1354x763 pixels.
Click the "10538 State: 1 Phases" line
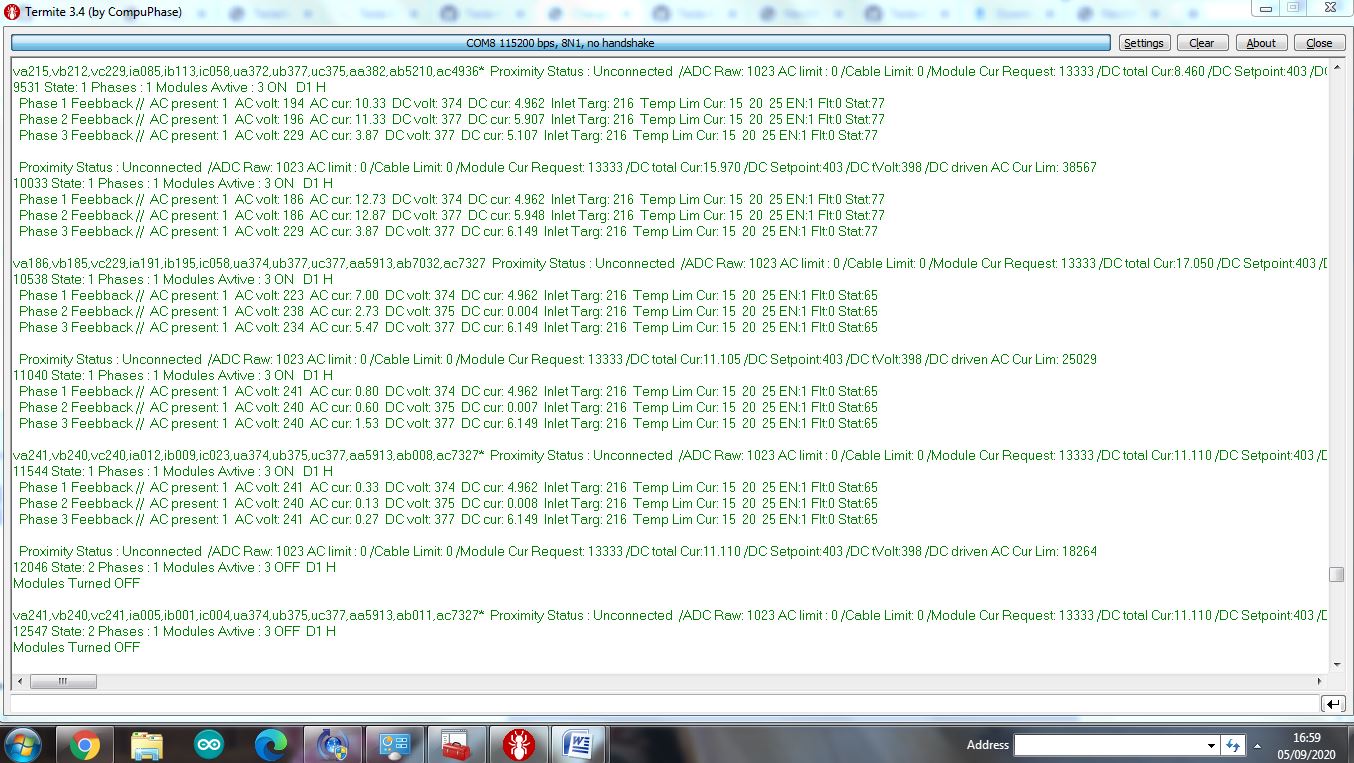click(x=173, y=279)
